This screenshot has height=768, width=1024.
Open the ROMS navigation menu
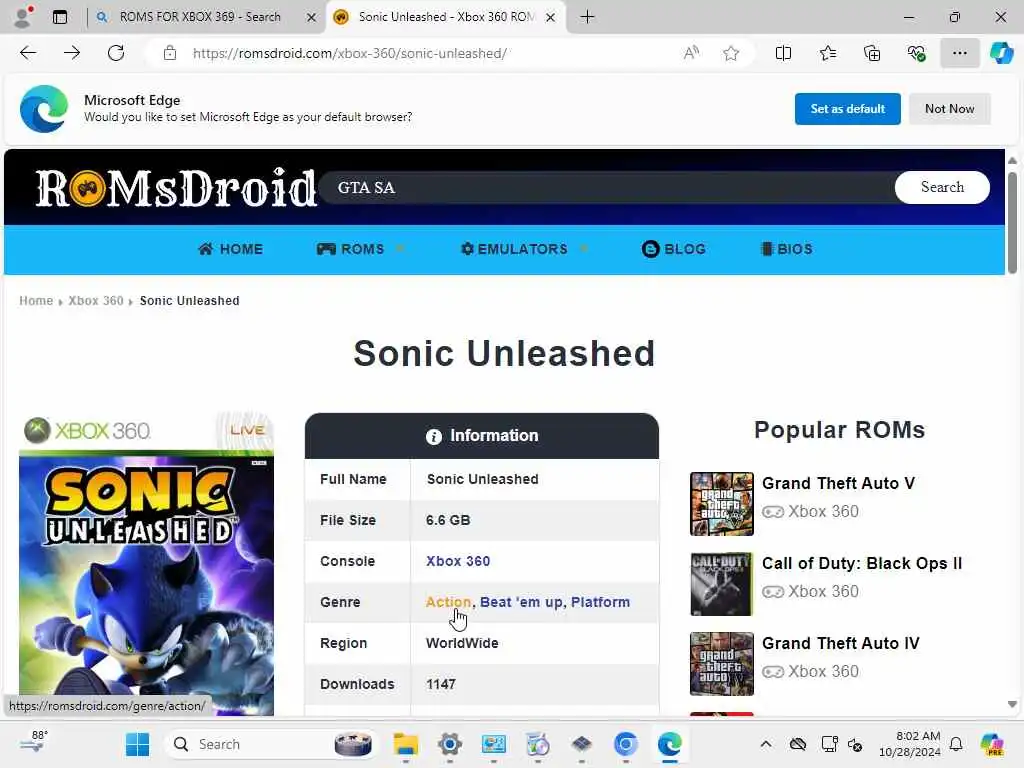351,249
